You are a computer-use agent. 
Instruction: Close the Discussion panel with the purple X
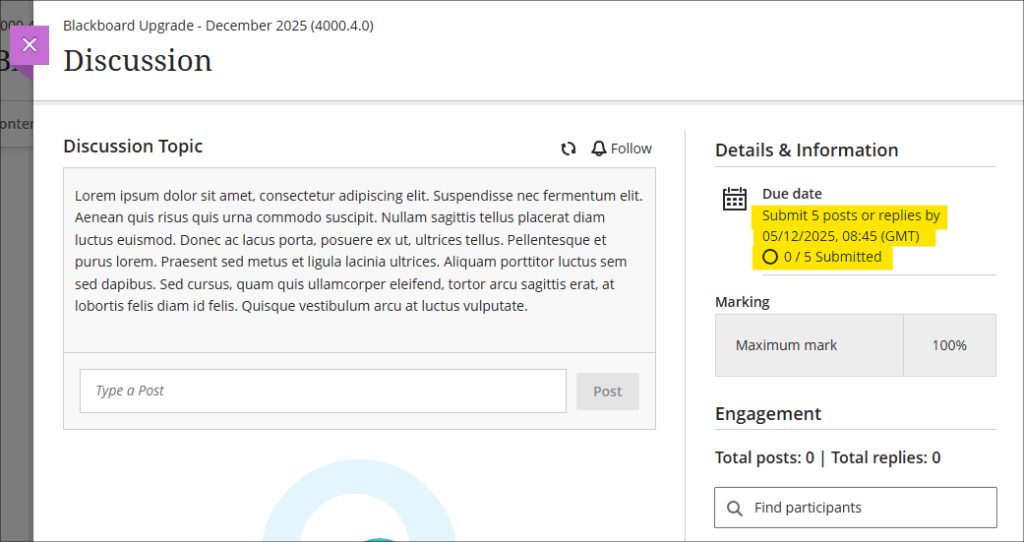(x=29, y=45)
